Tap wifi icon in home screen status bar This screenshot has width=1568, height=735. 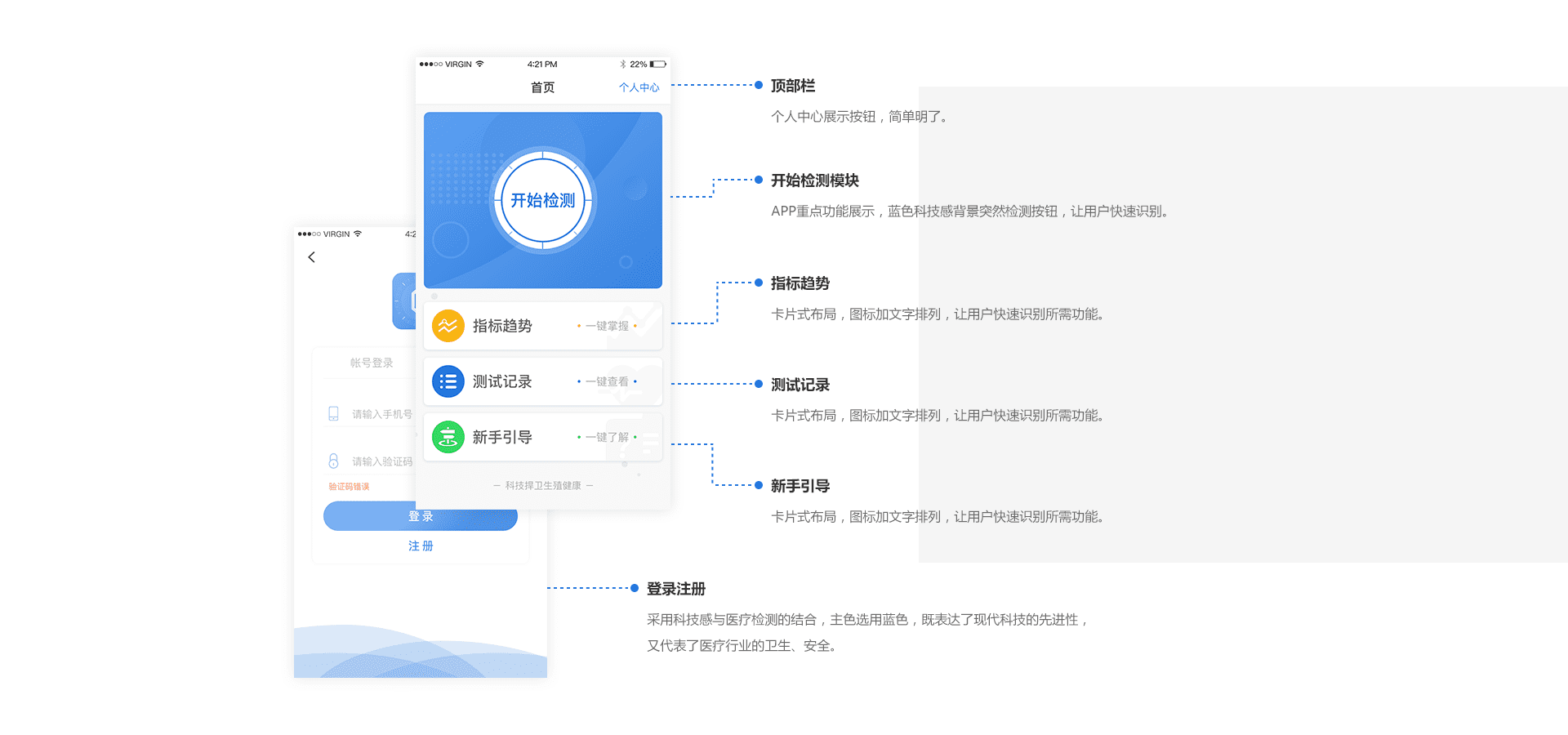(x=480, y=64)
